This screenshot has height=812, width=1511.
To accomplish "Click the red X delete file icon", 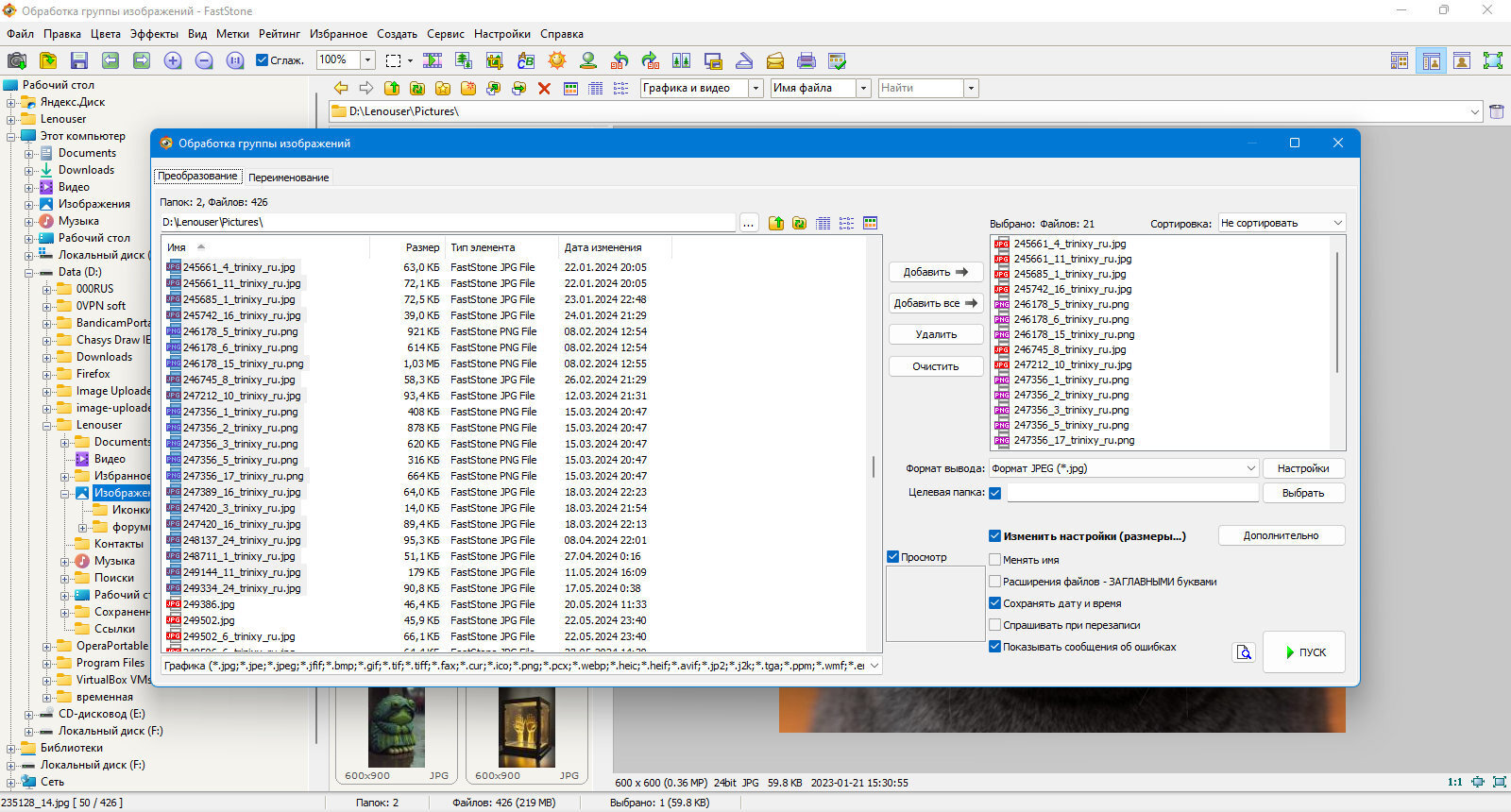I will (x=544, y=88).
